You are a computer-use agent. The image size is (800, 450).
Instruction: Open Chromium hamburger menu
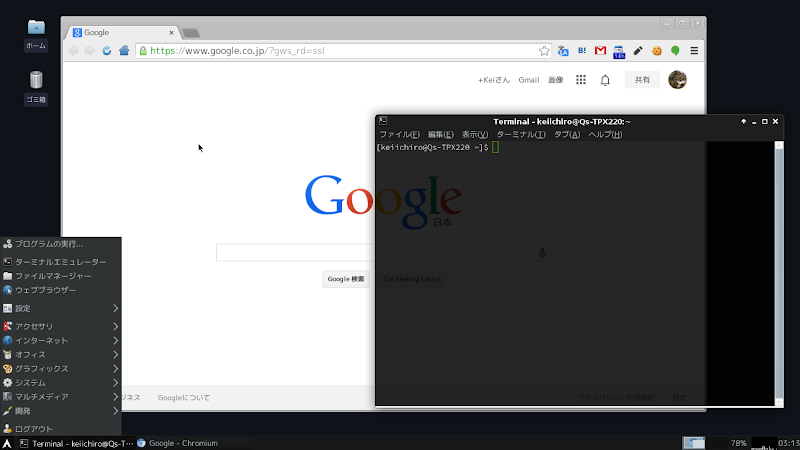click(x=694, y=51)
